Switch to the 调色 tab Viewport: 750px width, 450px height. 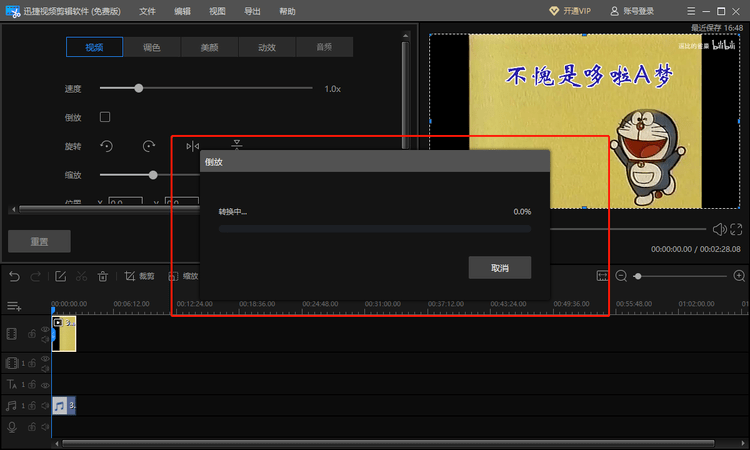point(151,47)
